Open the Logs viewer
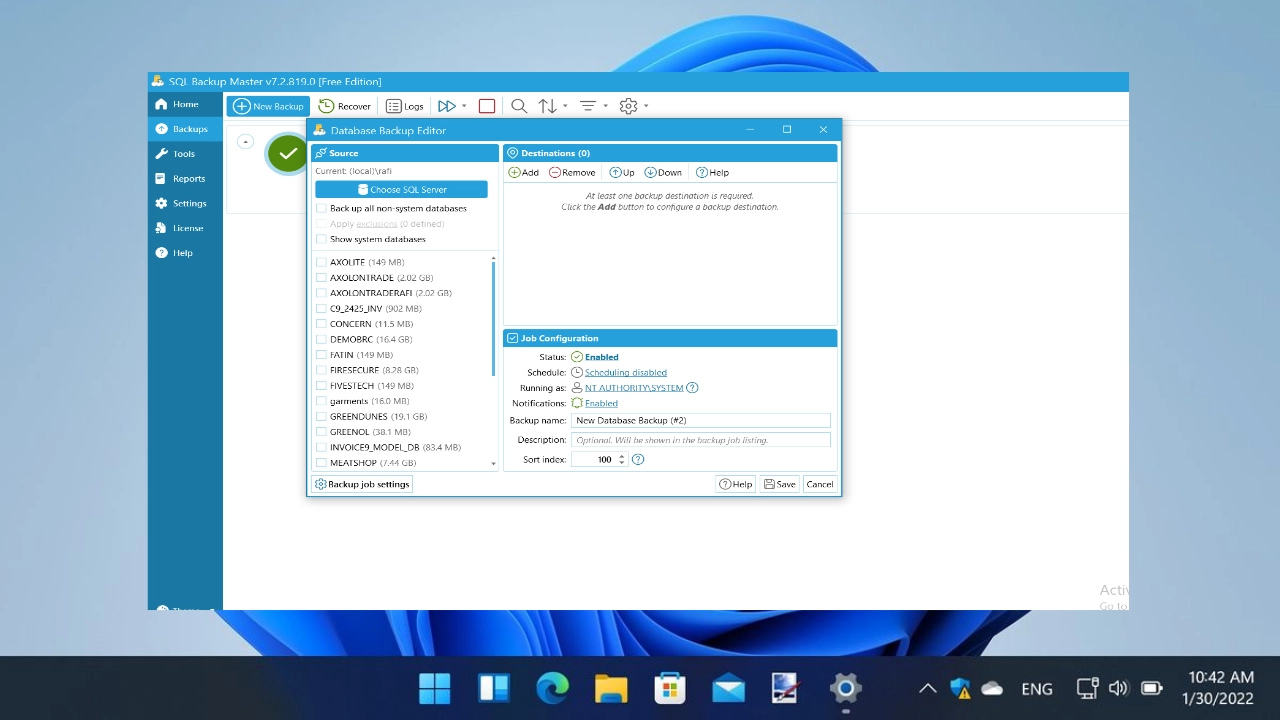Screen dimensions: 1280x720 405,106
